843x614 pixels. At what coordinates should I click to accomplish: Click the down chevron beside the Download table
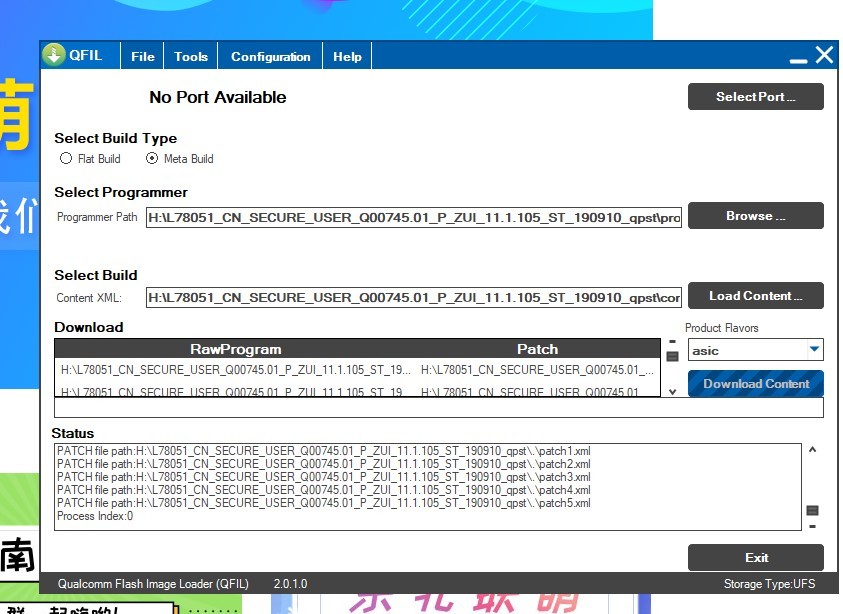[672, 392]
